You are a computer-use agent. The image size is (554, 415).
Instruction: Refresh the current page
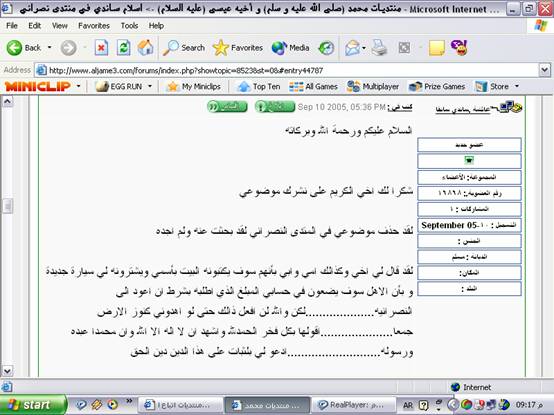123,48
